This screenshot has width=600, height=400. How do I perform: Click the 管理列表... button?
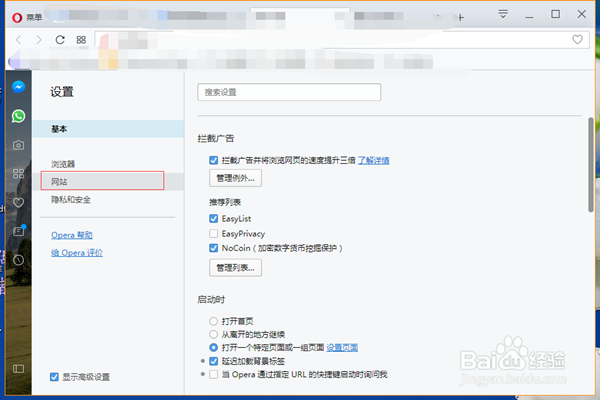click(235, 268)
